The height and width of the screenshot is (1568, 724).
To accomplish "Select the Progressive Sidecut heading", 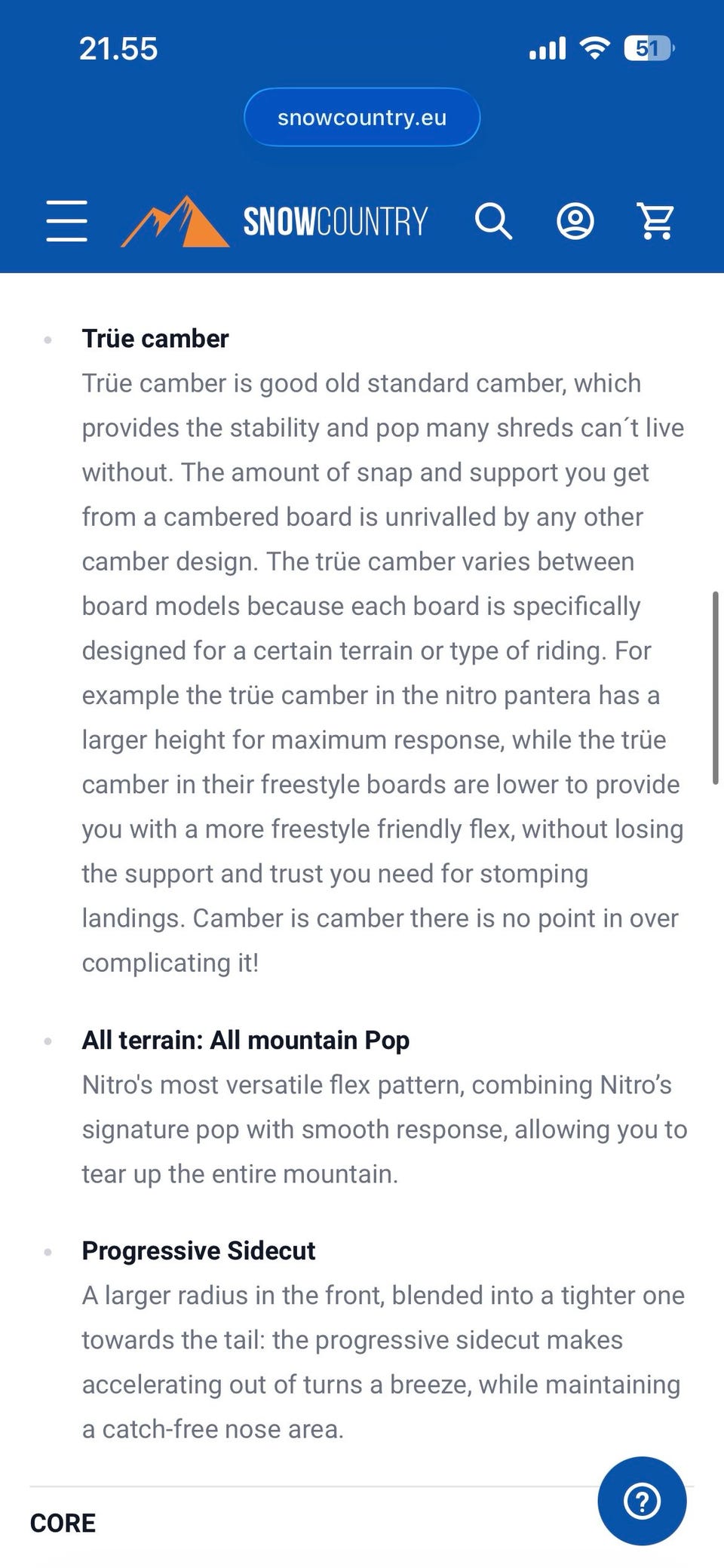I will 198,1250.
